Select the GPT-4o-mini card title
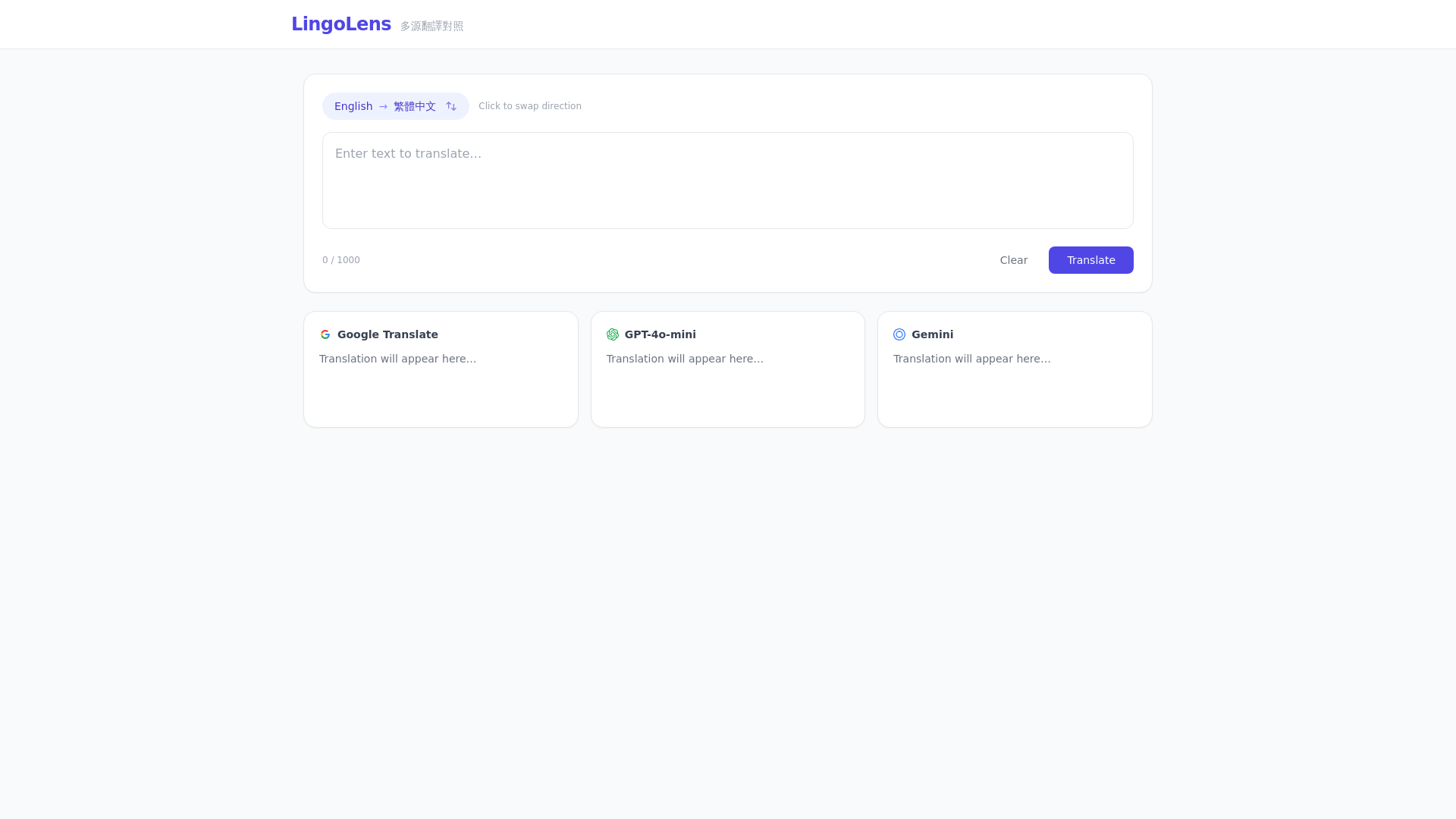The width and height of the screenshot is (1456, 819). click(x=660, y=334)
